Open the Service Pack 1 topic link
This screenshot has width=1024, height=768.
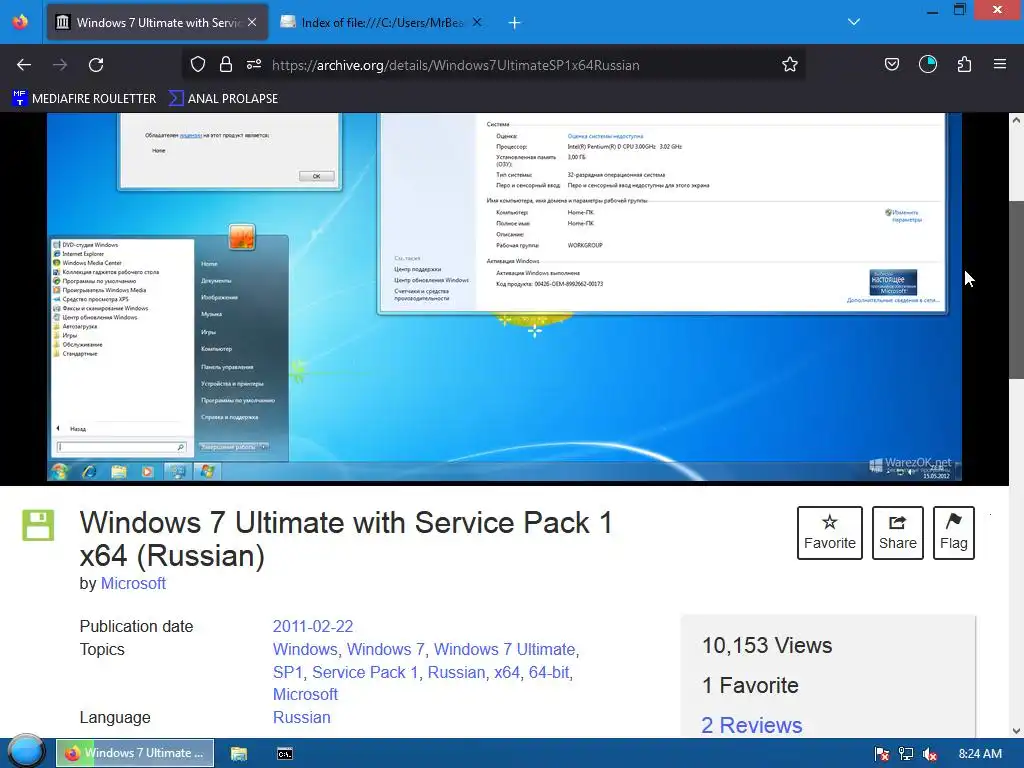[365, 672]
